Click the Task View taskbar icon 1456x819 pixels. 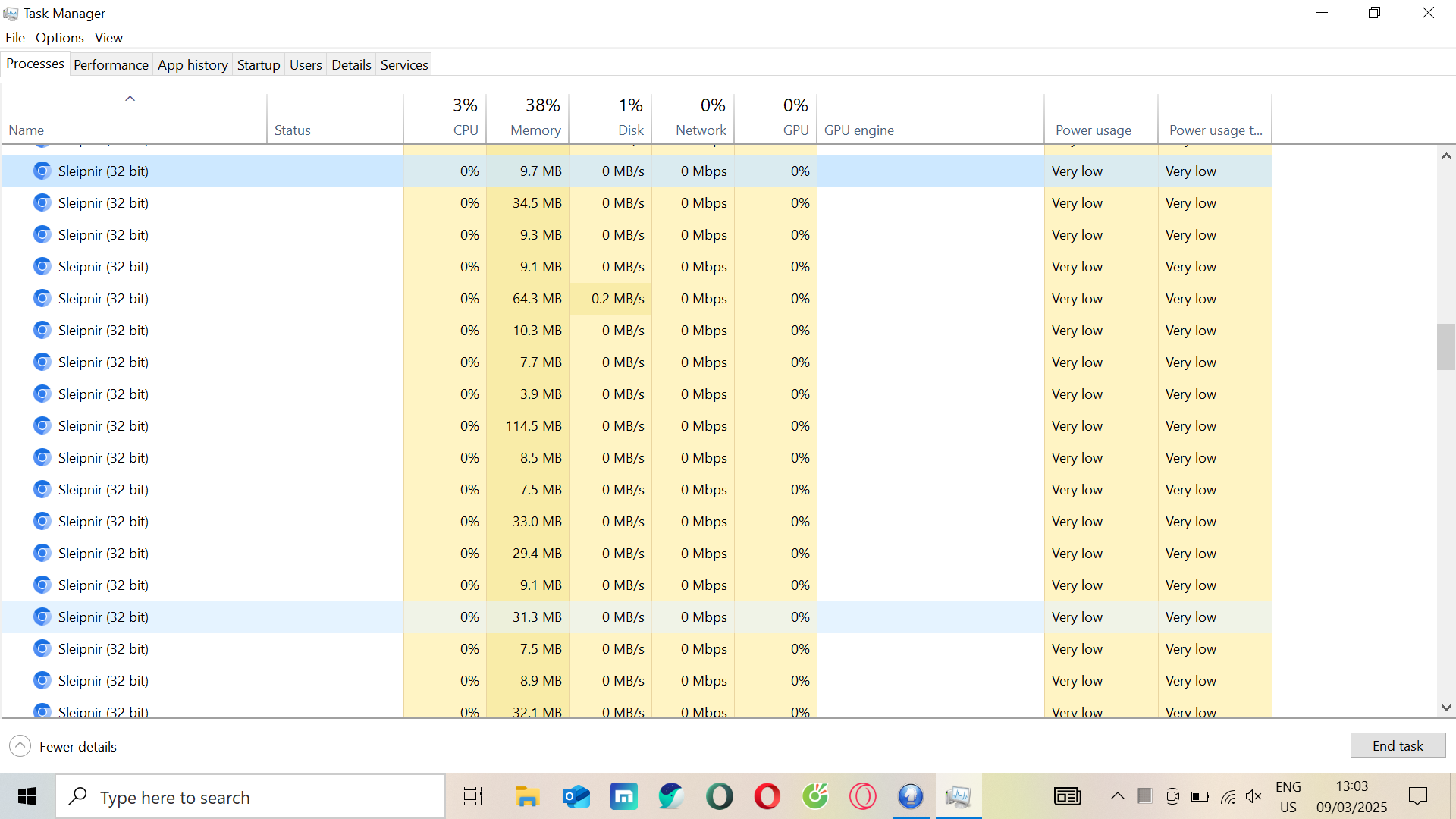coord(473,797)
